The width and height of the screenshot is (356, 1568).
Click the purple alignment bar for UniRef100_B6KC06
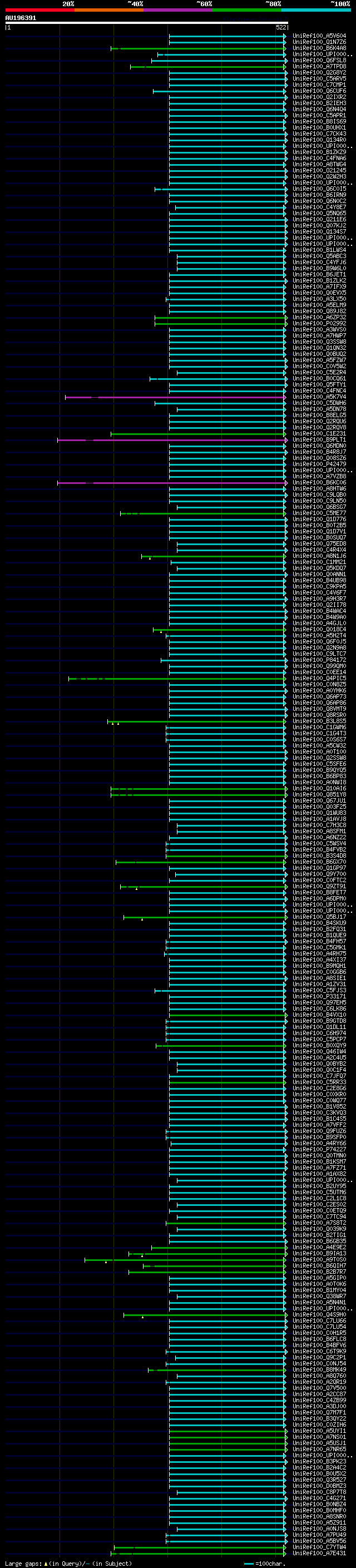[172, 483]
